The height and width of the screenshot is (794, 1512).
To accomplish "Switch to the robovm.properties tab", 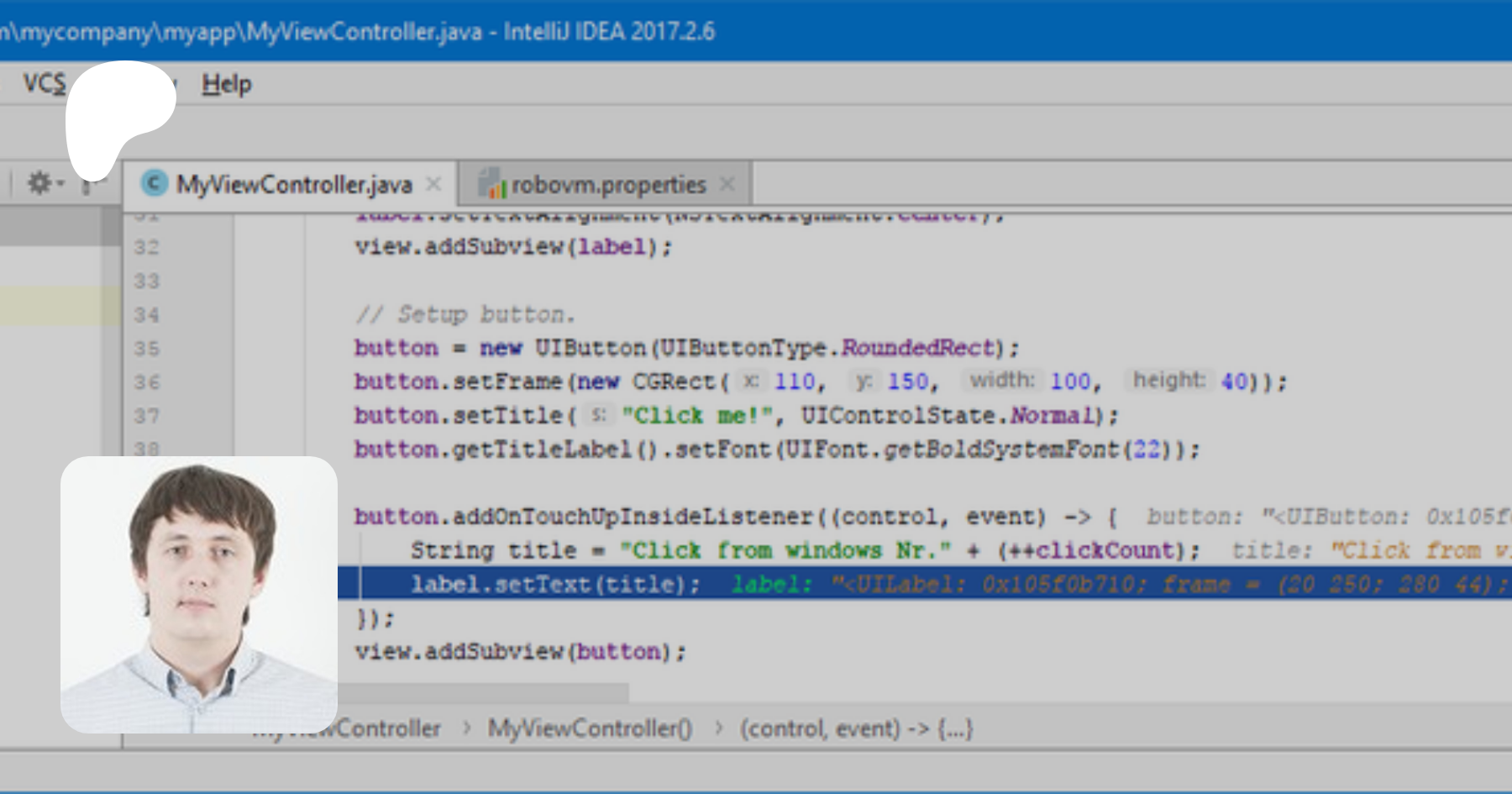I will [608, 184].
